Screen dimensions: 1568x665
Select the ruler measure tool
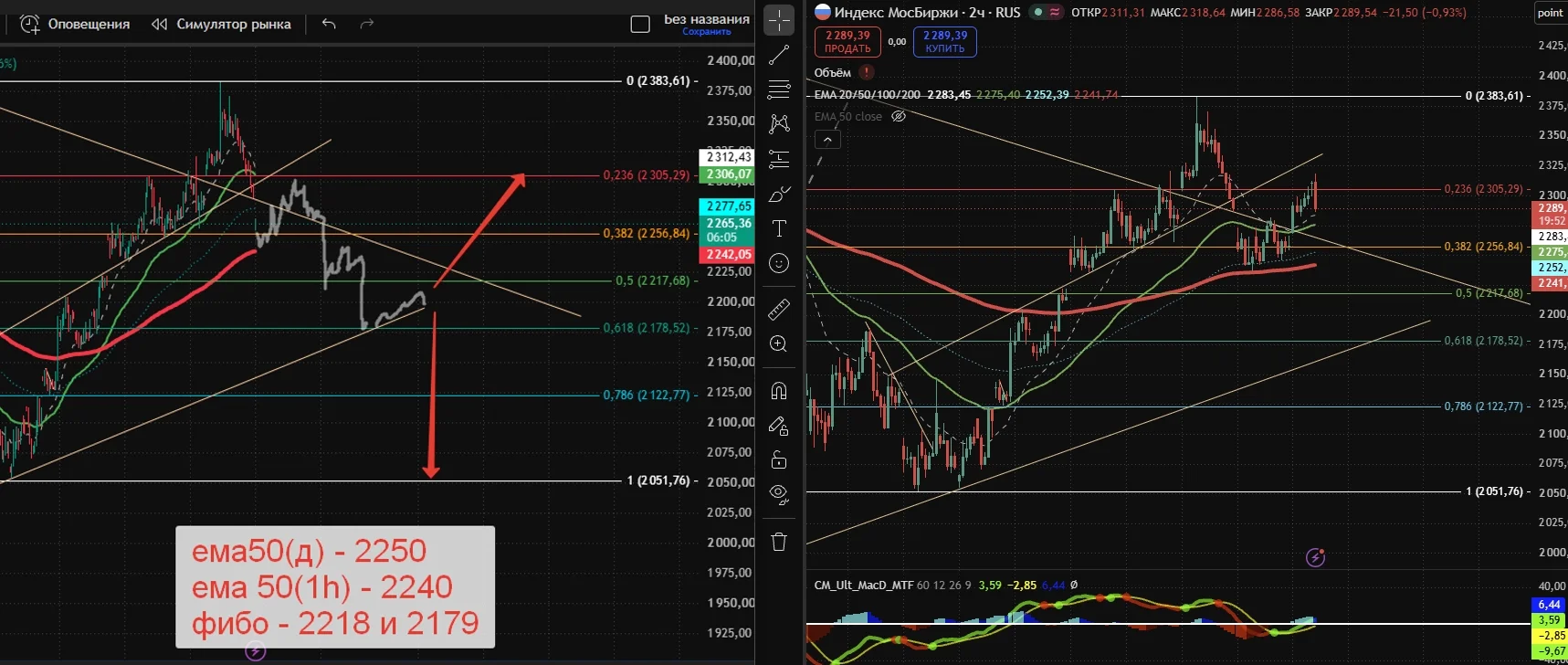click(779, 310)
